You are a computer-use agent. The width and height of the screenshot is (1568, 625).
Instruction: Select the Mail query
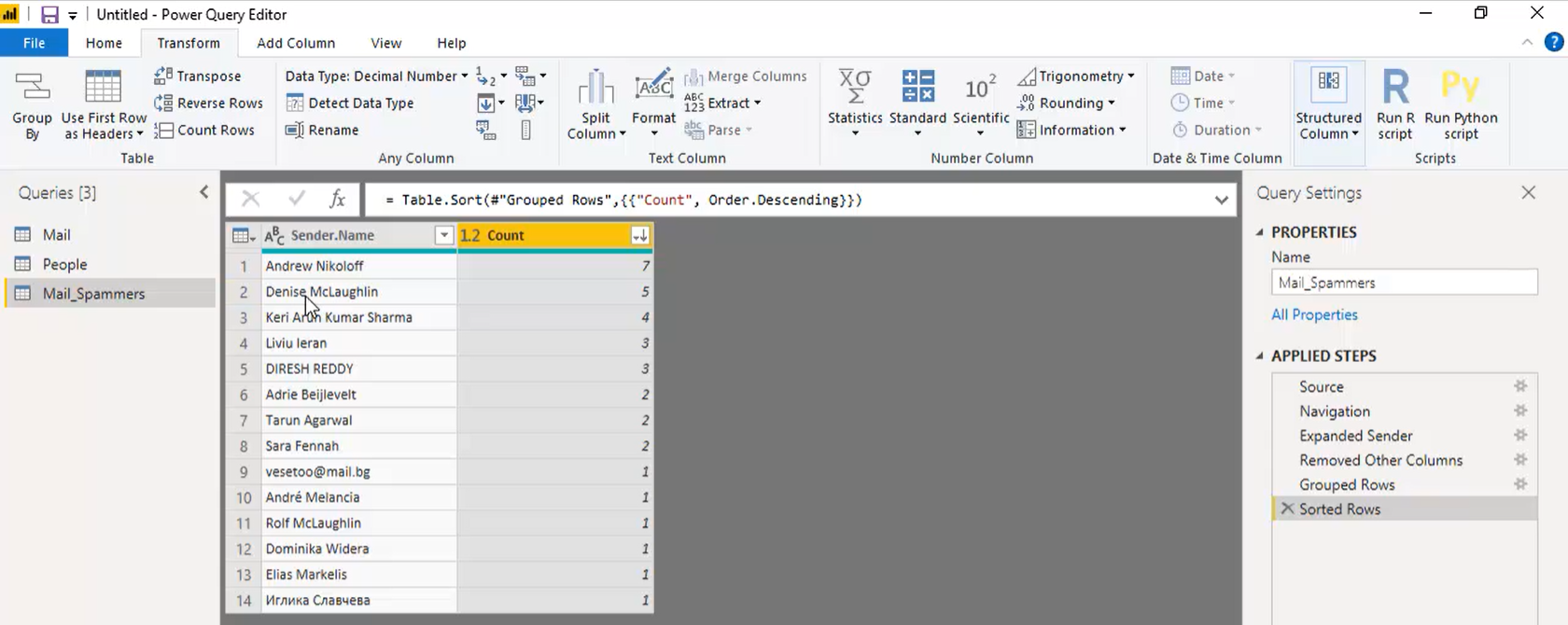[x=110, y=234]
